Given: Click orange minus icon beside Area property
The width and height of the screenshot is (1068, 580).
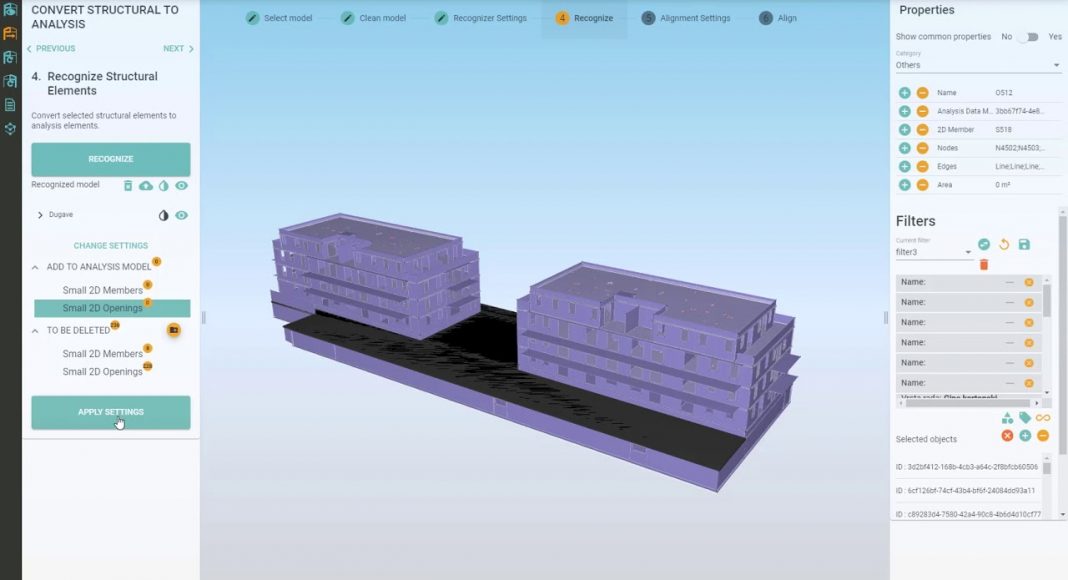Looking at the screenshot, I should 922,185.
